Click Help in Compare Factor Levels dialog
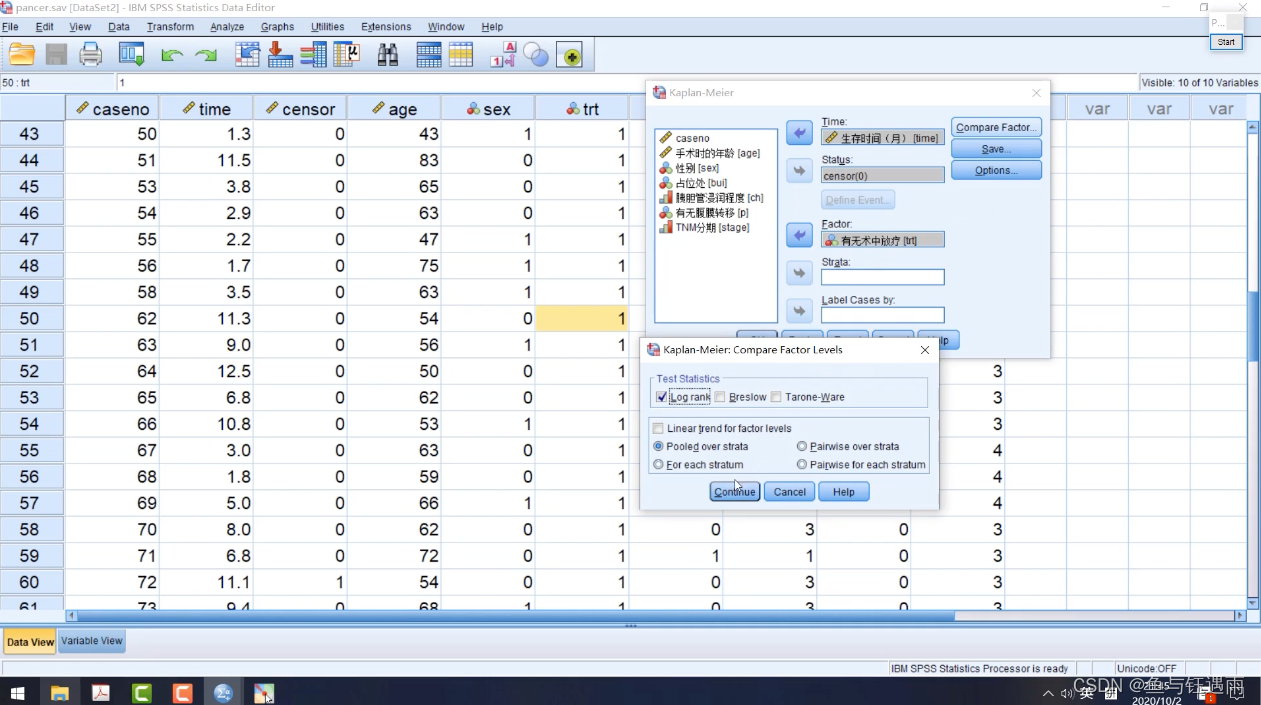Screen dimensions: 1261x705 [843, 492]
